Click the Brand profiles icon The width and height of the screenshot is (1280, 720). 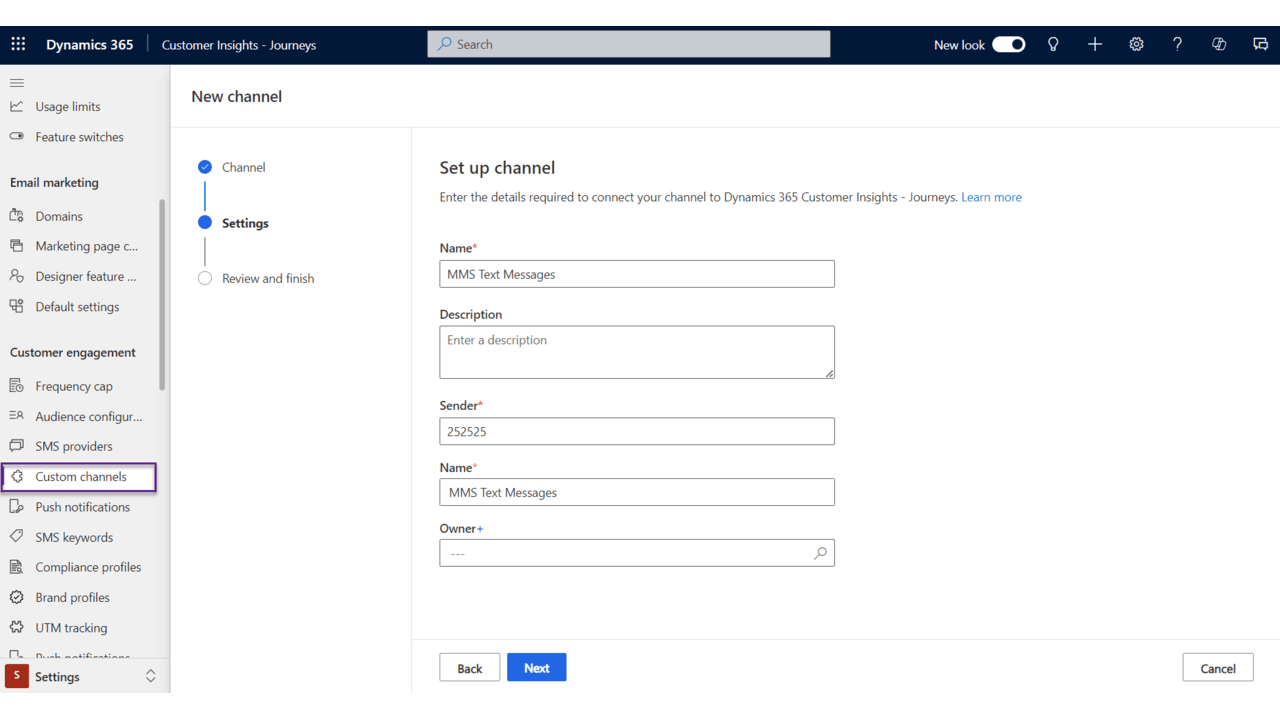[17, 597]
